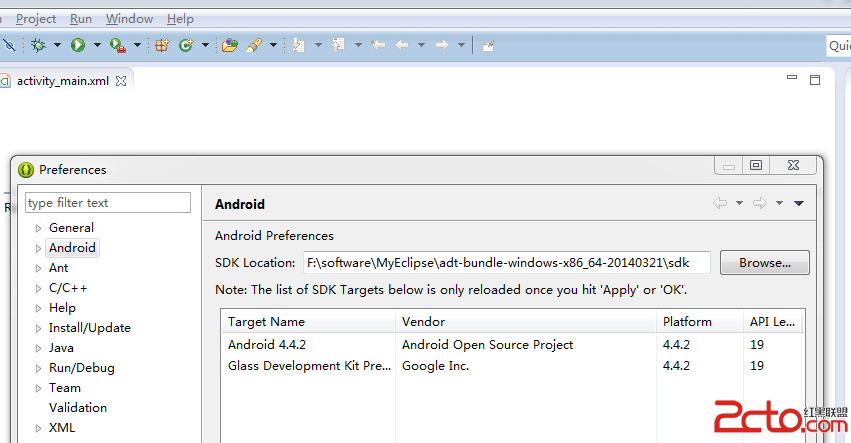The width and height of the screenshot is (851, 443).
Task: Open the Preferences forward history dropdown
Action: point(779,203)
